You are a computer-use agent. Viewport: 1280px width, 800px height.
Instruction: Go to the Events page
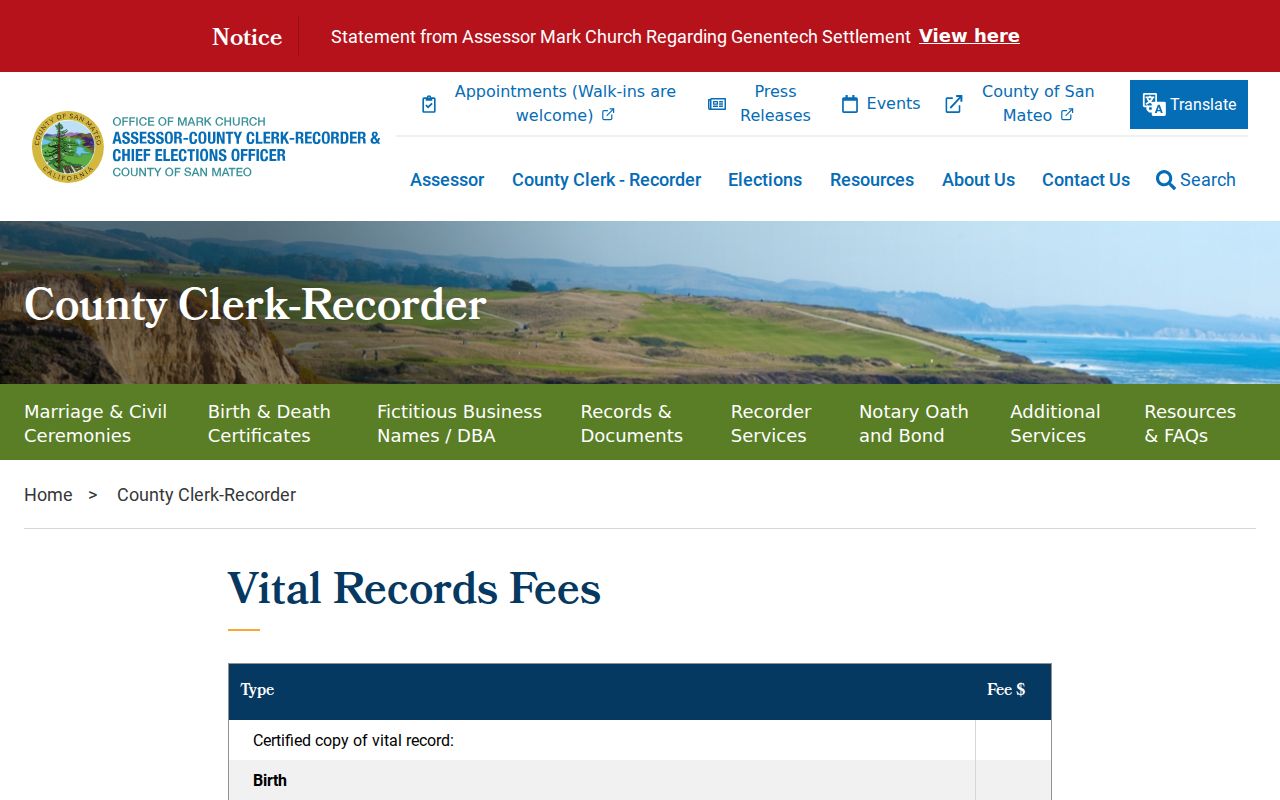click(893, 104)
